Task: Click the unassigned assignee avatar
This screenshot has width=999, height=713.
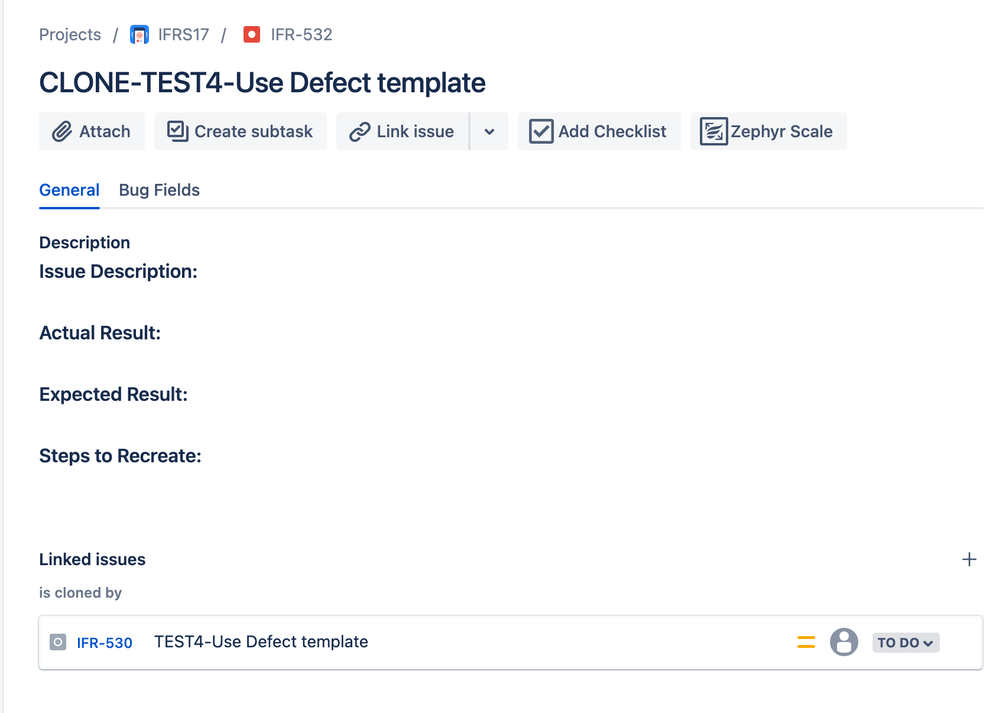Action: 844,642
